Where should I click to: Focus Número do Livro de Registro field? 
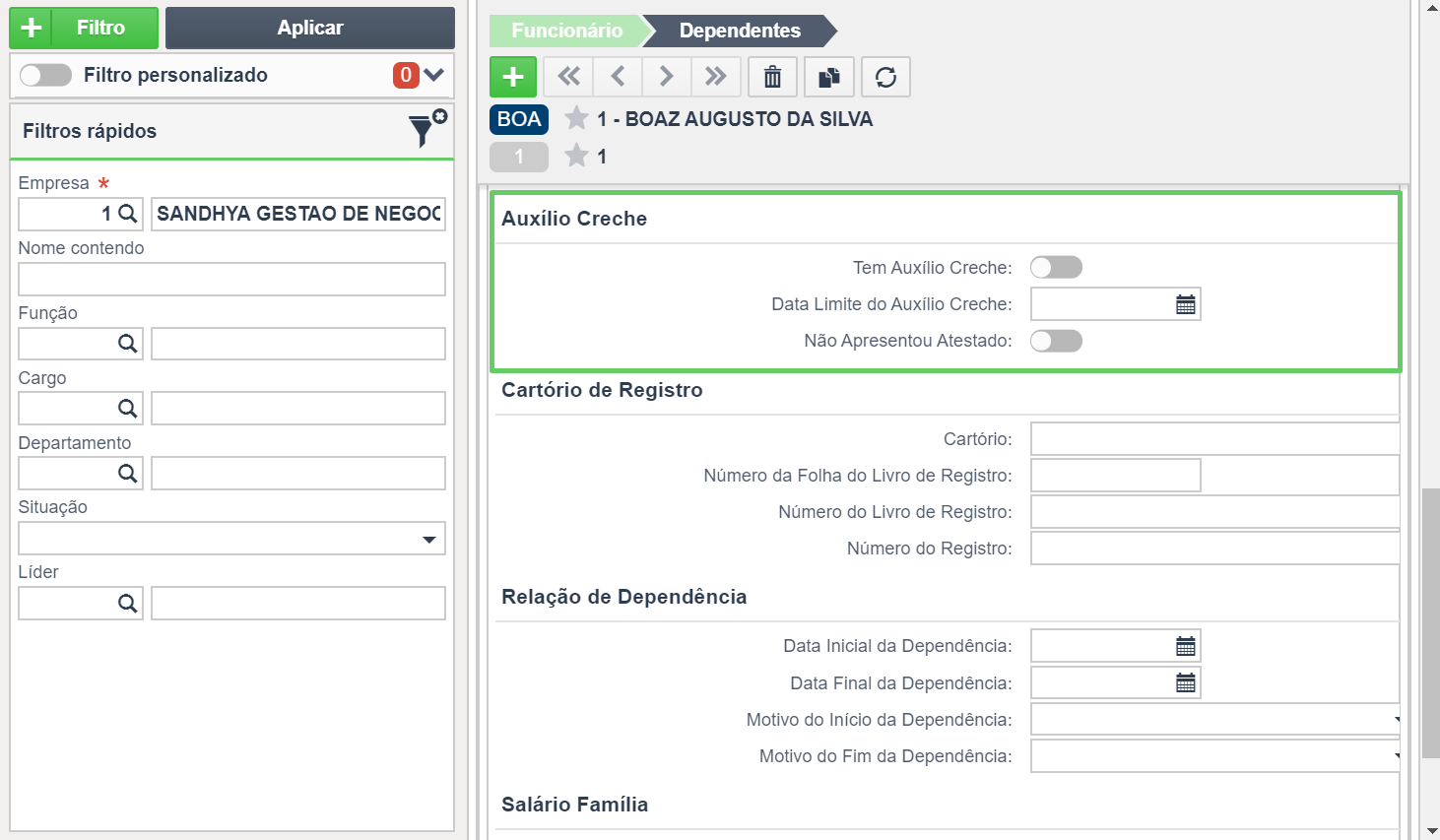coord(1215,512)
